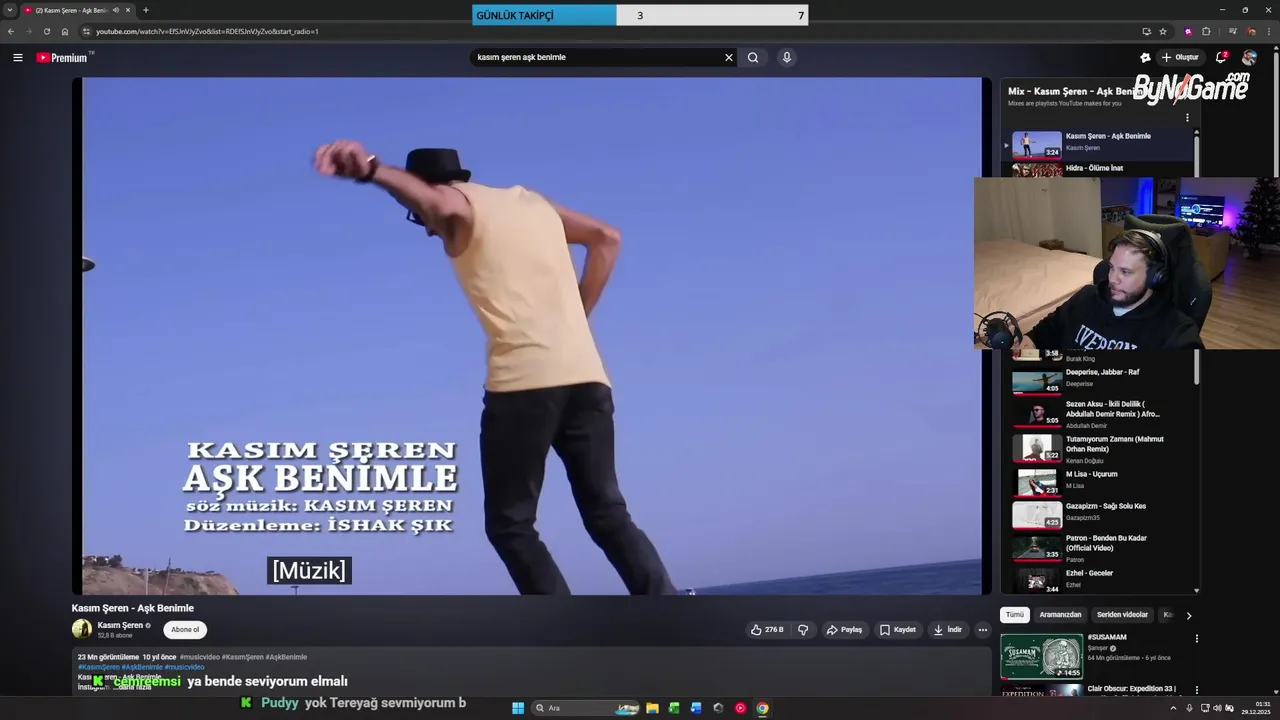1280x720 pixels.
Task: Open the Mix playlist options menu
Action: [1187, 117]
